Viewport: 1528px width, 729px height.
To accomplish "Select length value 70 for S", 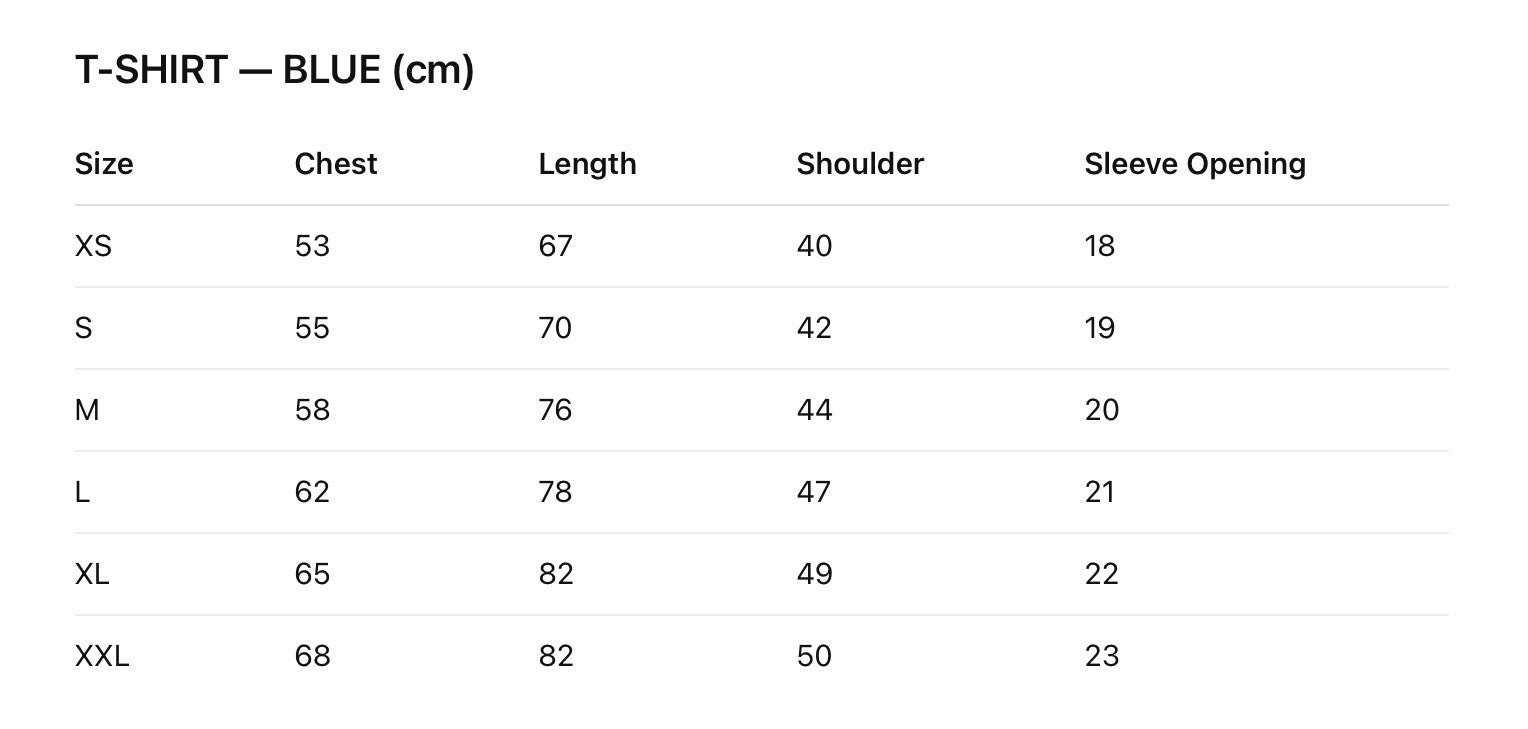I will pyautogui.click(x=555, y=328).
